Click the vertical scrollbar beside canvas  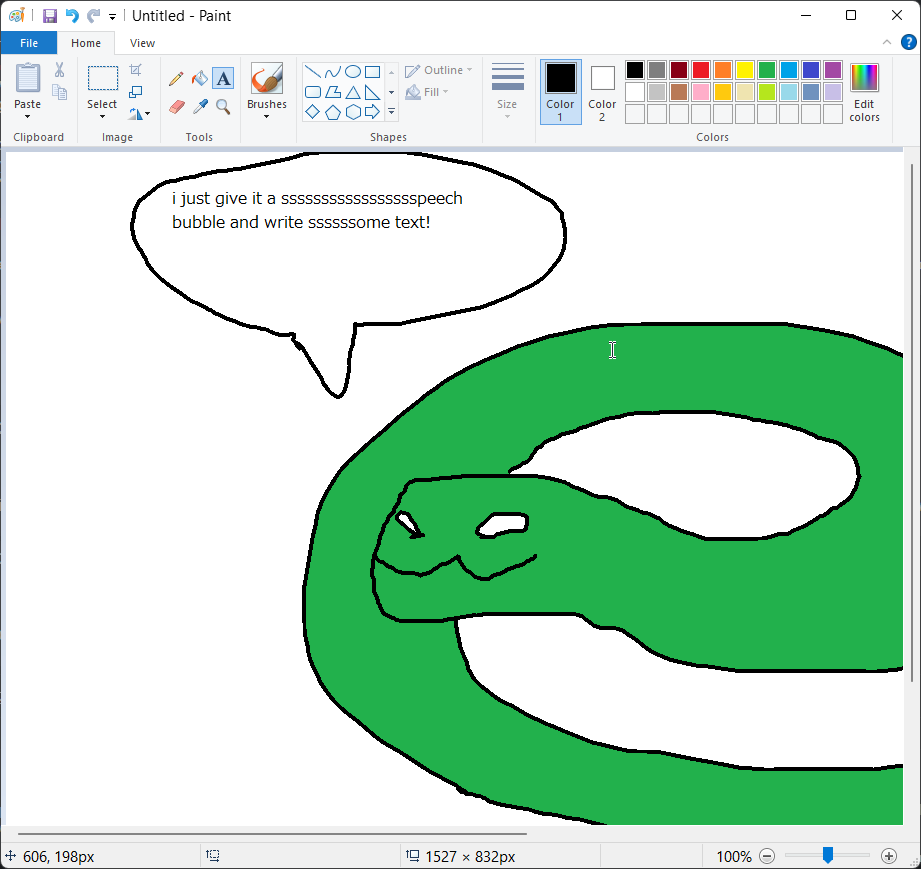(912, 423)
